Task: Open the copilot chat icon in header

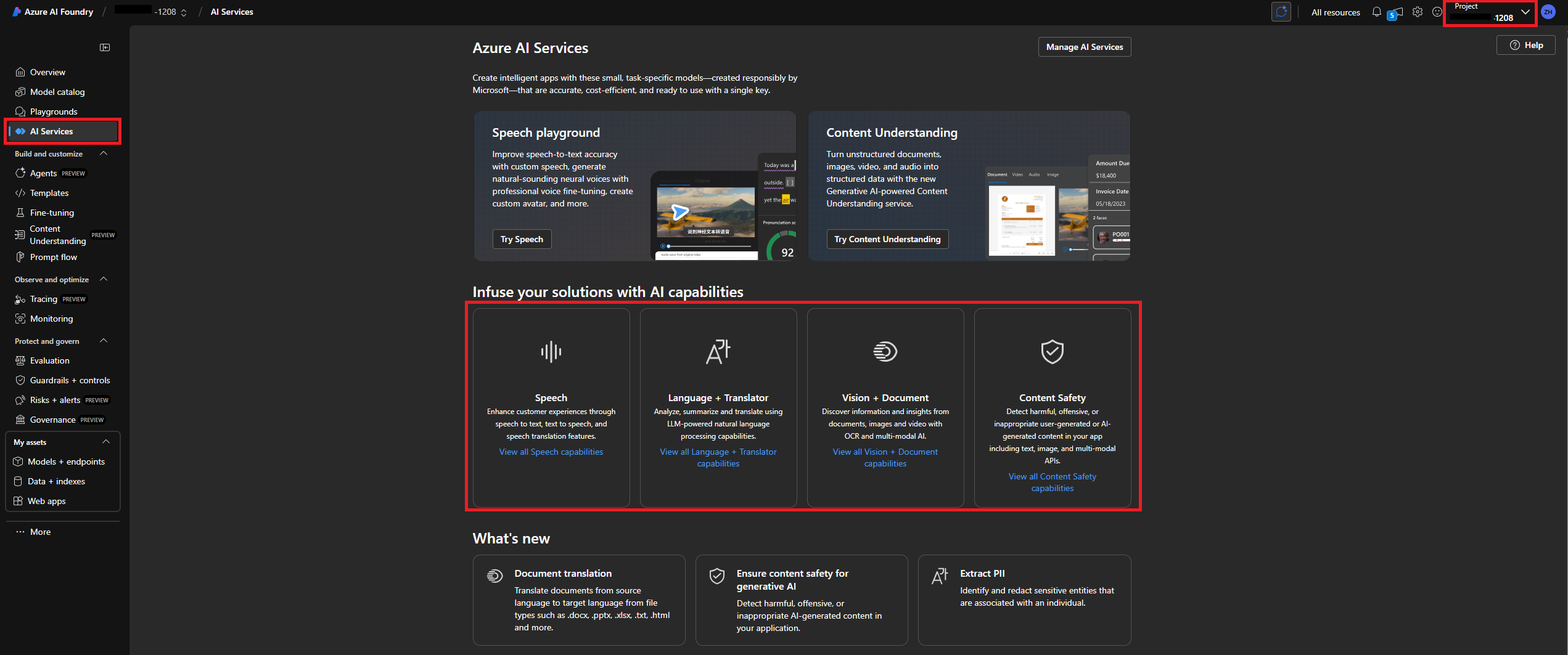Action: click(x=1281, y=12)
